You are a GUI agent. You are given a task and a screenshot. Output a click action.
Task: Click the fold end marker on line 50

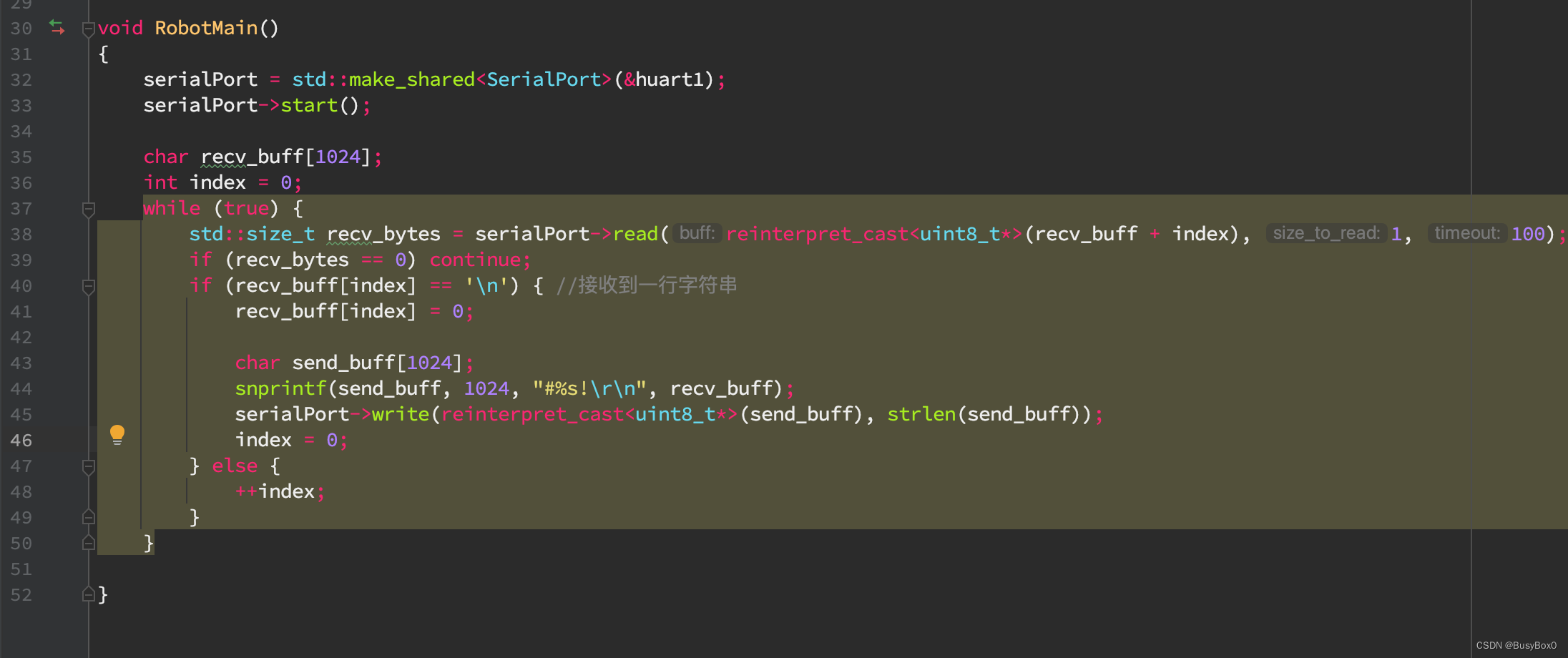[x=88, y=542]
